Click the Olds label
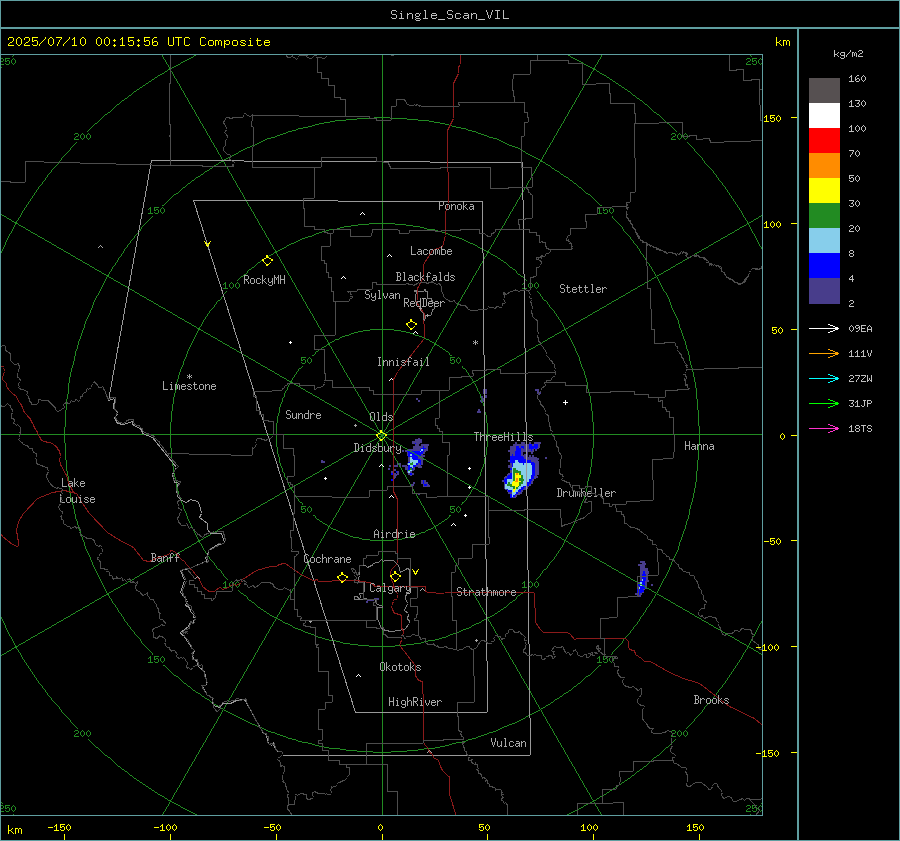 pyautogui.click(x=381, y=417)
